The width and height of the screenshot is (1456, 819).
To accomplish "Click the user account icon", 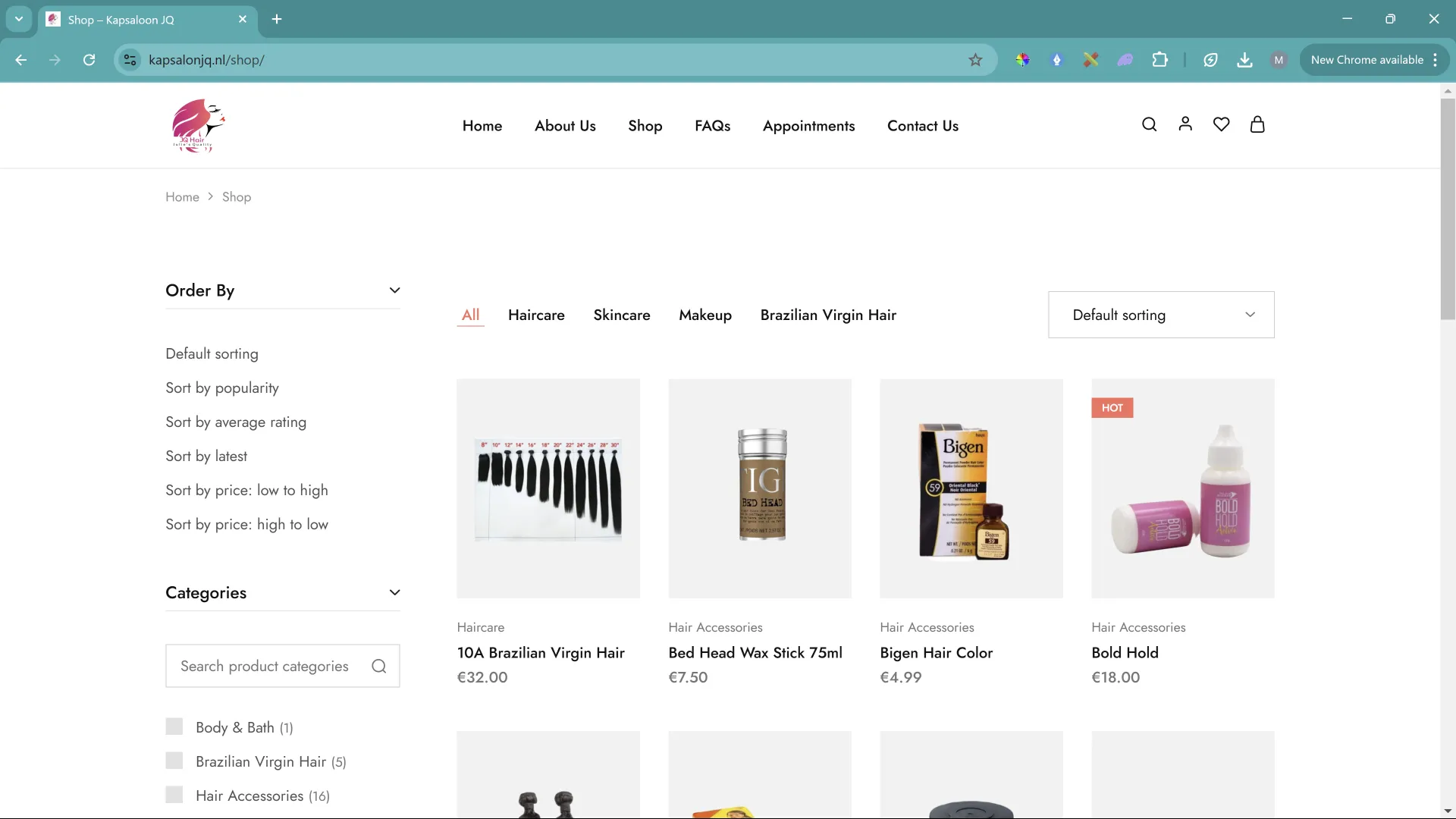I will (1185, 124).
